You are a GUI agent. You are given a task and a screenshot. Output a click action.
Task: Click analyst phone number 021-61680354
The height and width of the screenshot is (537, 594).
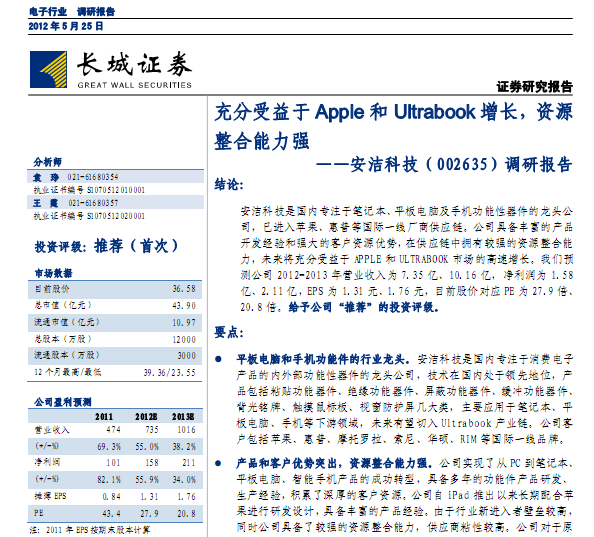[x=93, y=177]
